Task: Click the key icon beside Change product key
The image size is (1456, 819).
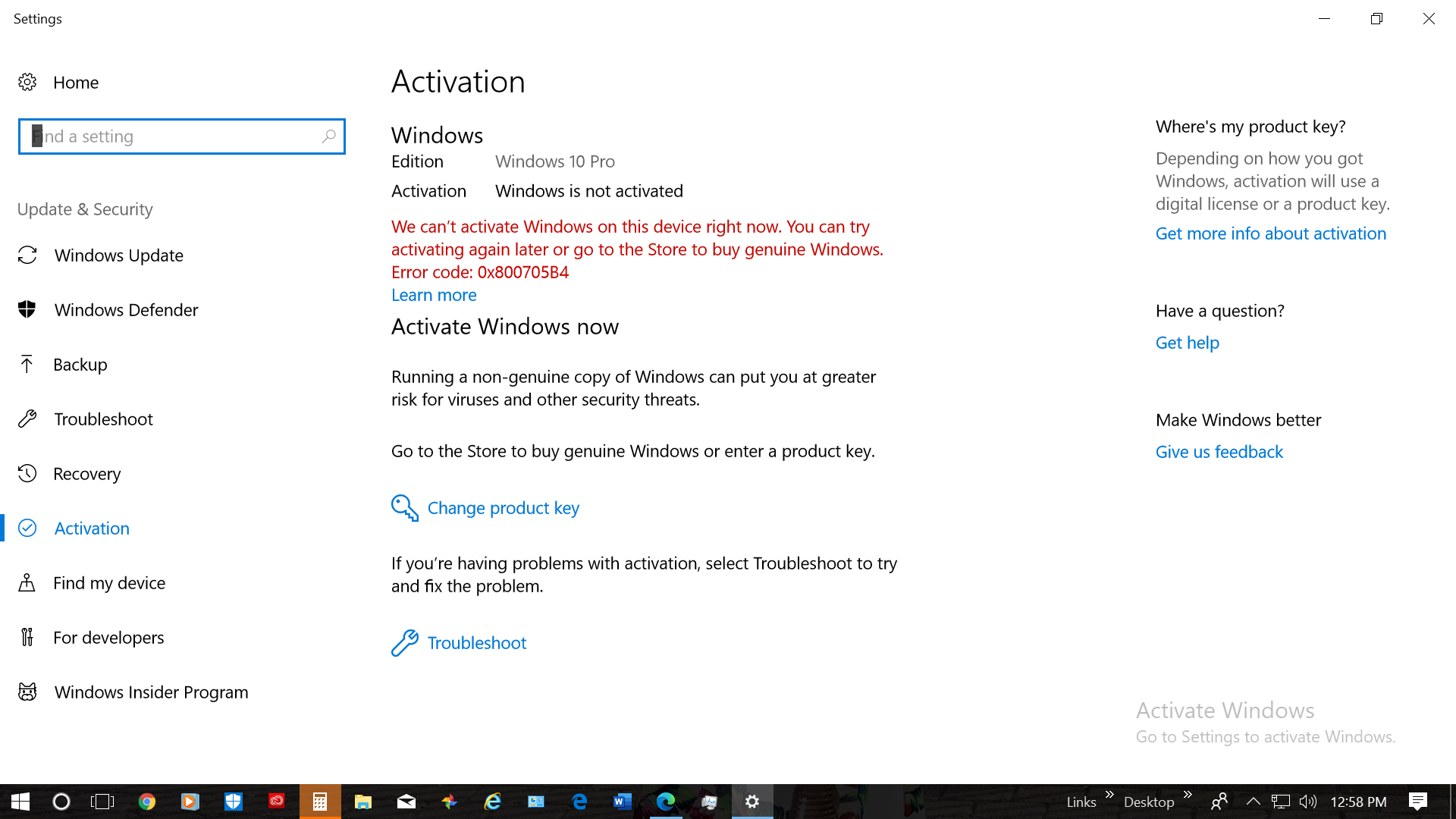Action: pyautogui.click(x=405, y=508)
